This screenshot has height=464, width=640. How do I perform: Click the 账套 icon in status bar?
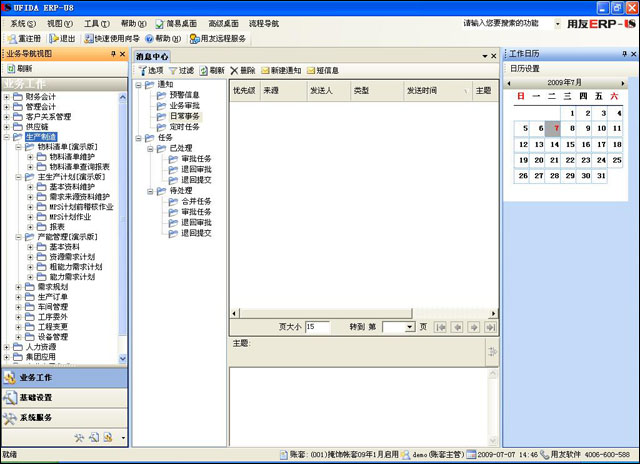click(x=284, y=454)
